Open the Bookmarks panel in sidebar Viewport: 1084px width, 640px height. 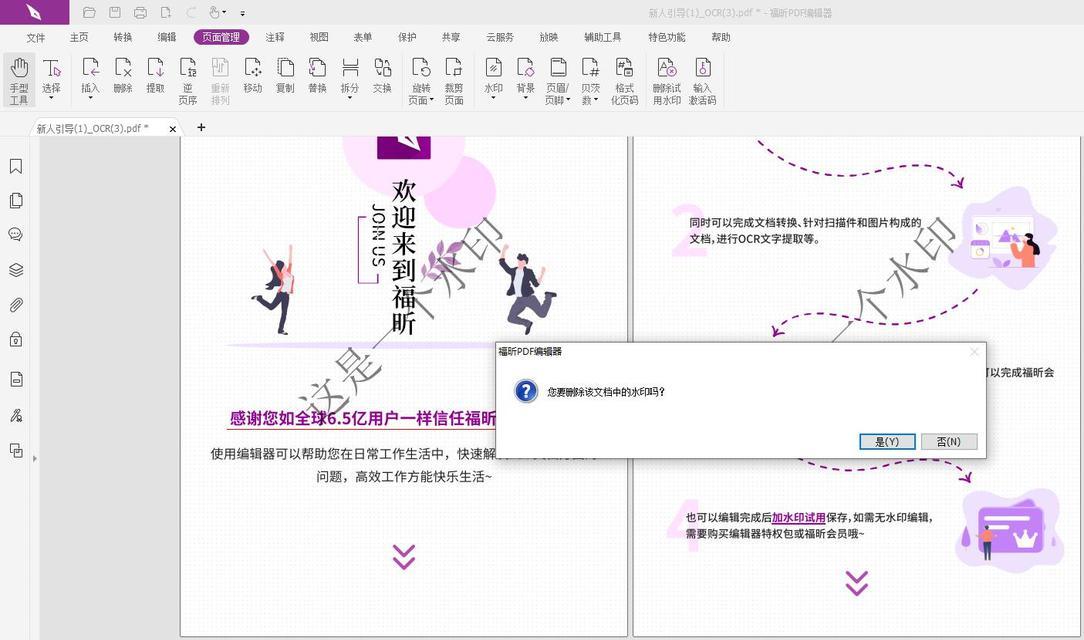(x=16, y=167)
